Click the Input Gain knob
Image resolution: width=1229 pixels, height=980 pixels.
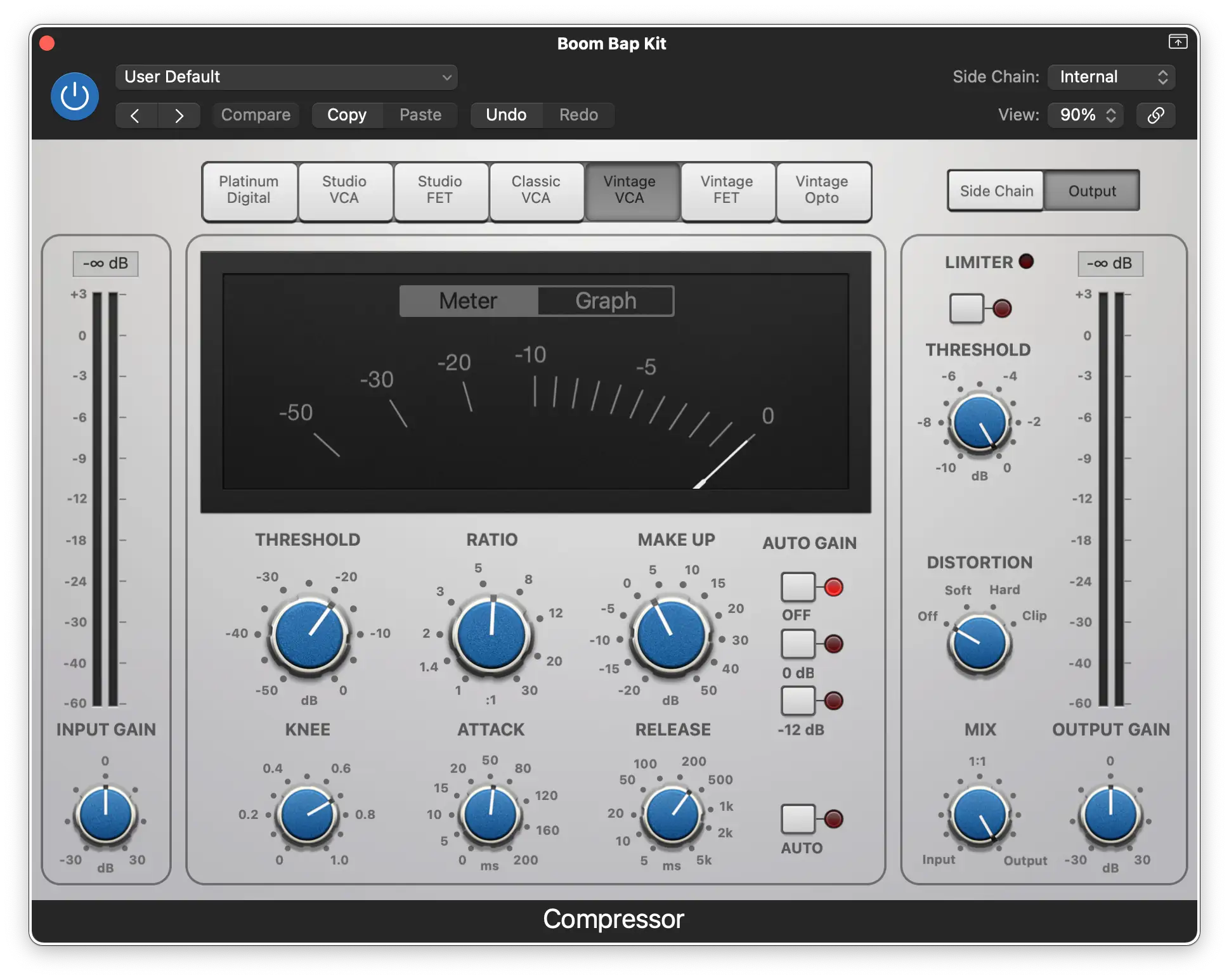coord(105,816)
